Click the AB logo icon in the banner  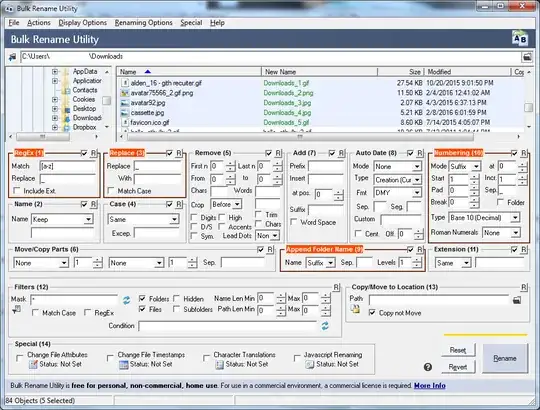click(520, 39)
